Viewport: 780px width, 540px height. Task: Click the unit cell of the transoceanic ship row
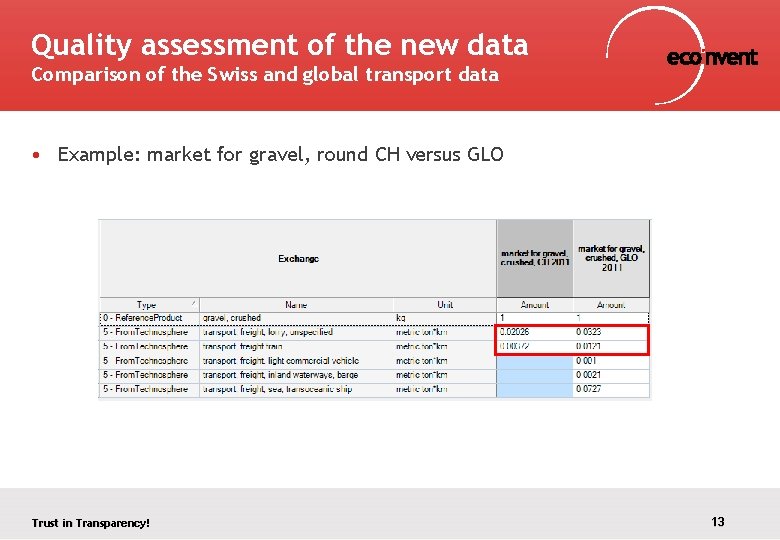[445, 389]
